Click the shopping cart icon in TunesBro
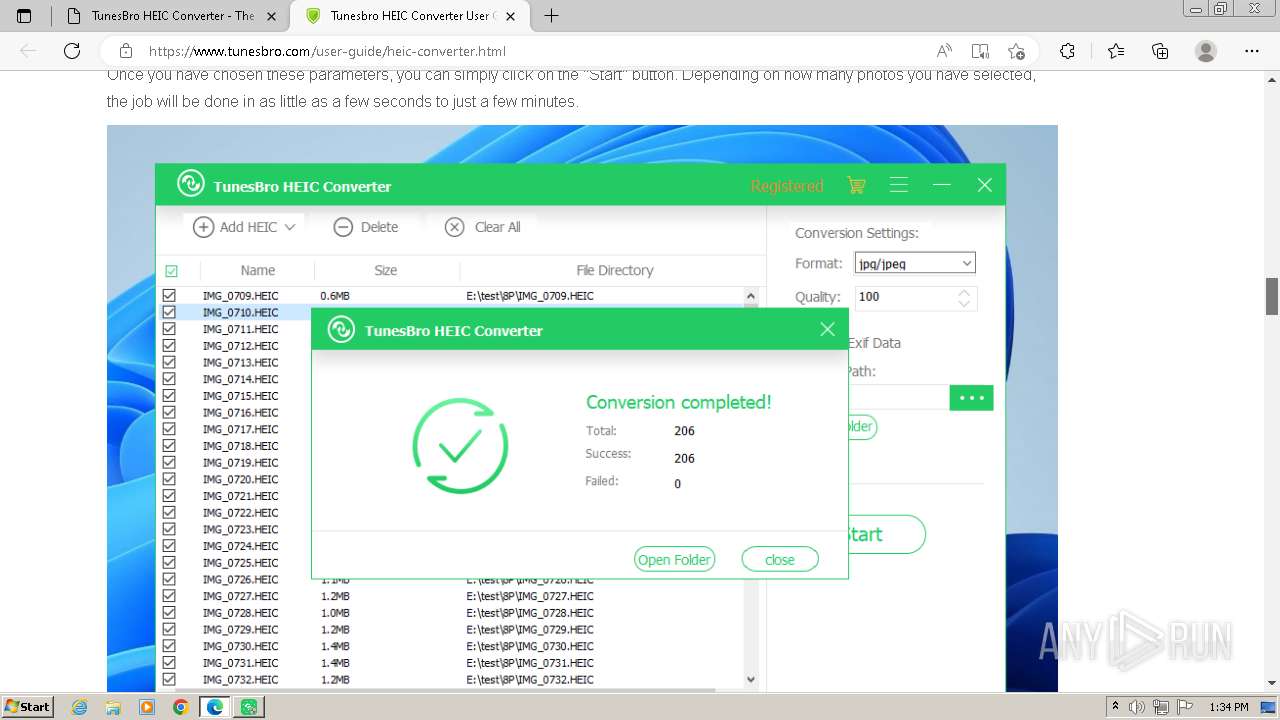The image size is (1280, 720). [x=855, y=185]
